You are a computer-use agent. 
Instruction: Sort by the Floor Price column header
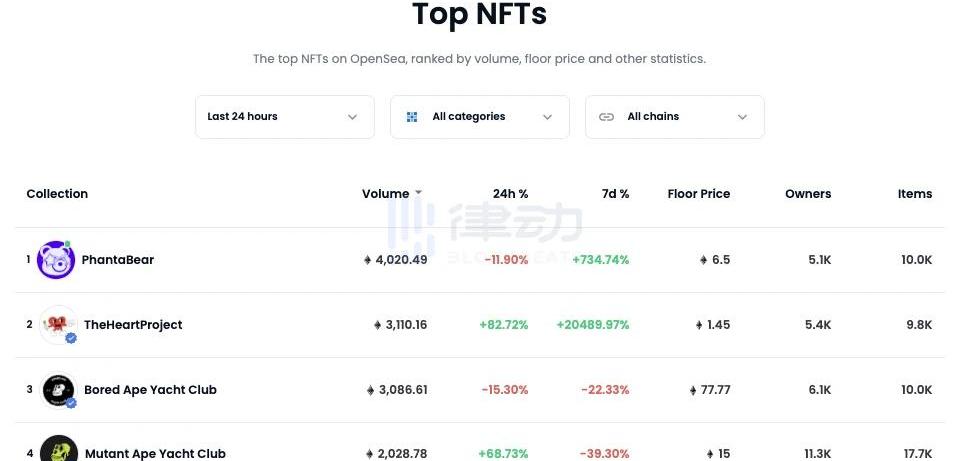(698, 194)
